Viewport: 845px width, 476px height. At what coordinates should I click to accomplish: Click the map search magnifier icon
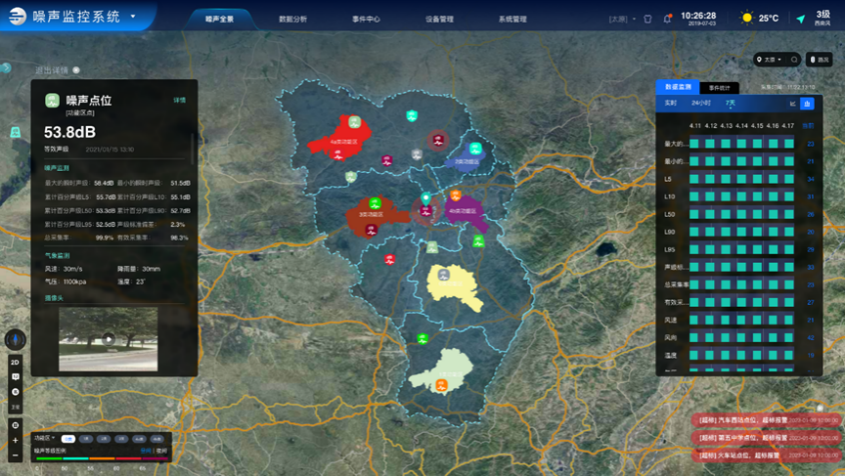[794, 60]
